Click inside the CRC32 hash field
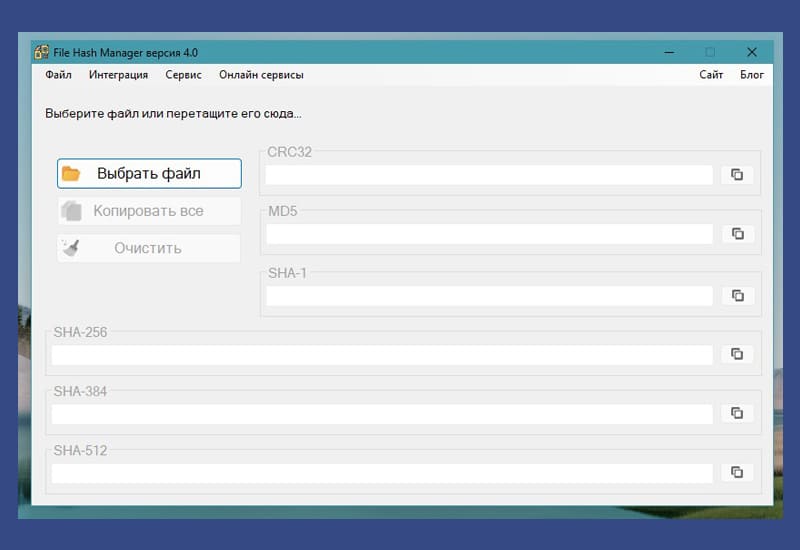Screen dimensions: 800x550 coord(489,174)
